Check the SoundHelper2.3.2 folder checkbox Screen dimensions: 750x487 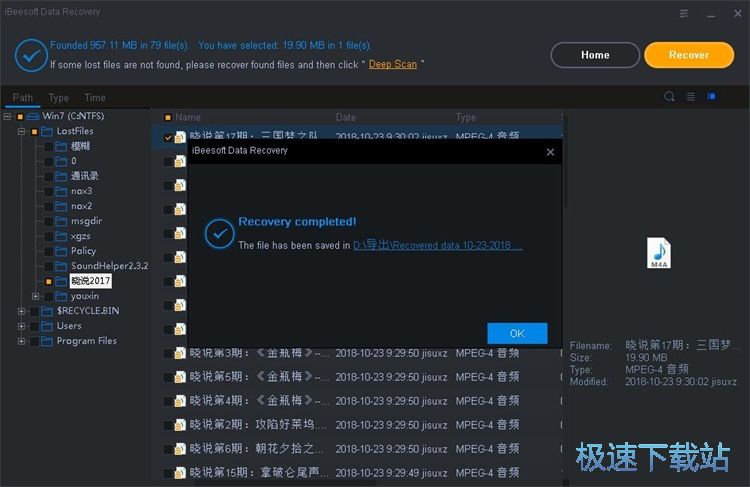pyautogui.click(x=49, y=266)
